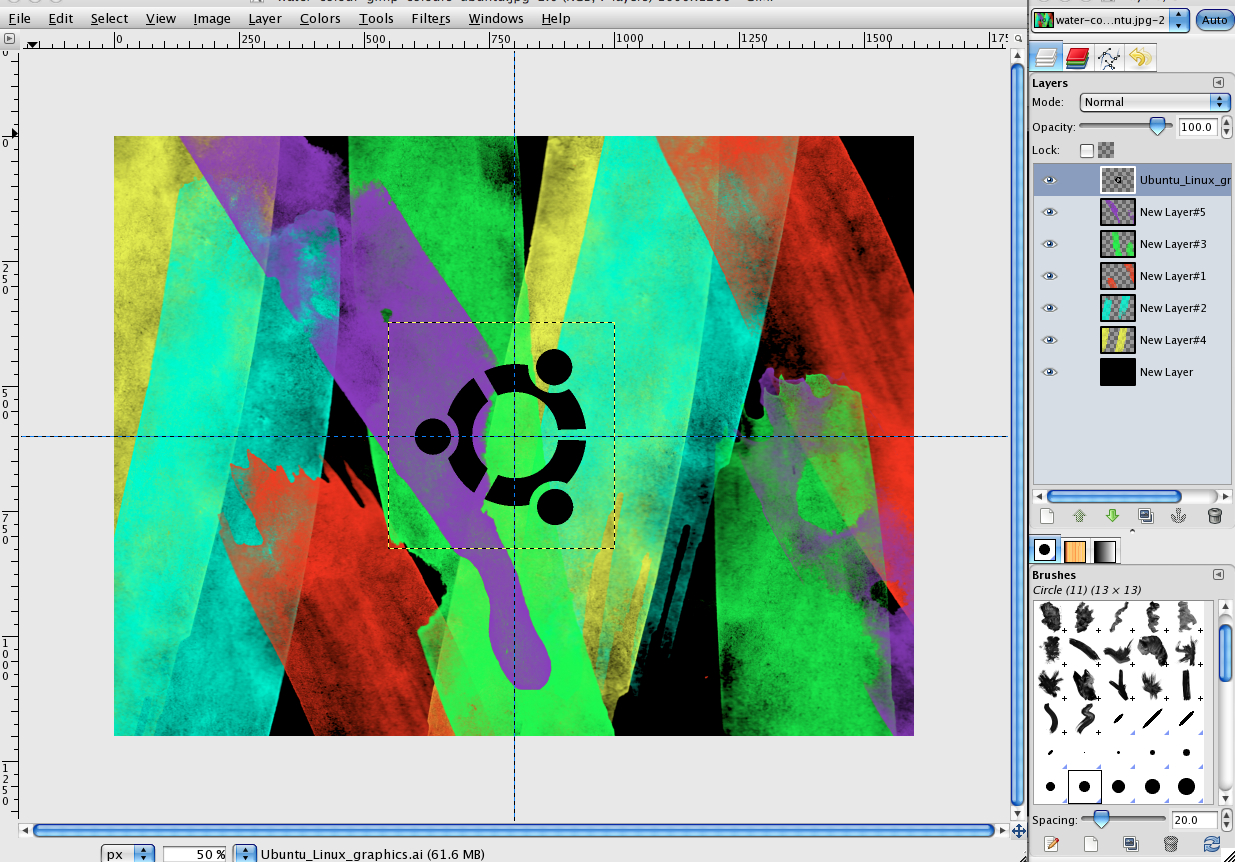Click the canvas menu triangle at ruler corner

click(9, 41)
